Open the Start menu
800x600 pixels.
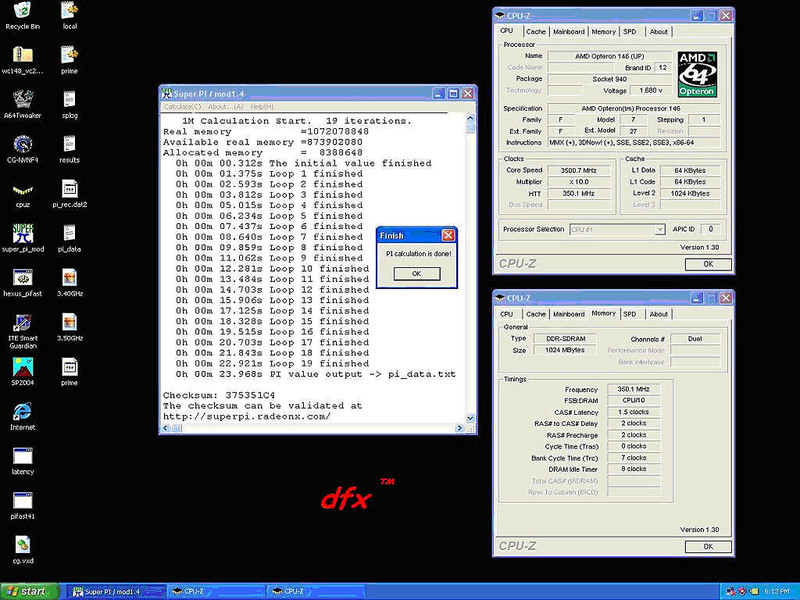pyautogui.click(x=28, y=591)
